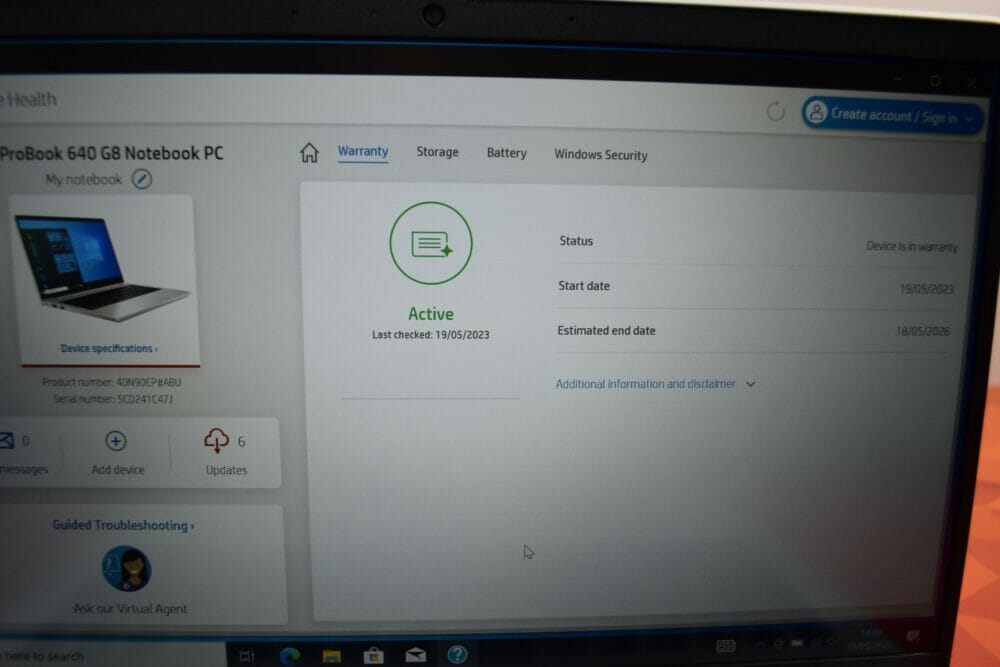
Task: Open Task View in the taskbar
Action: tap(246, 656)
